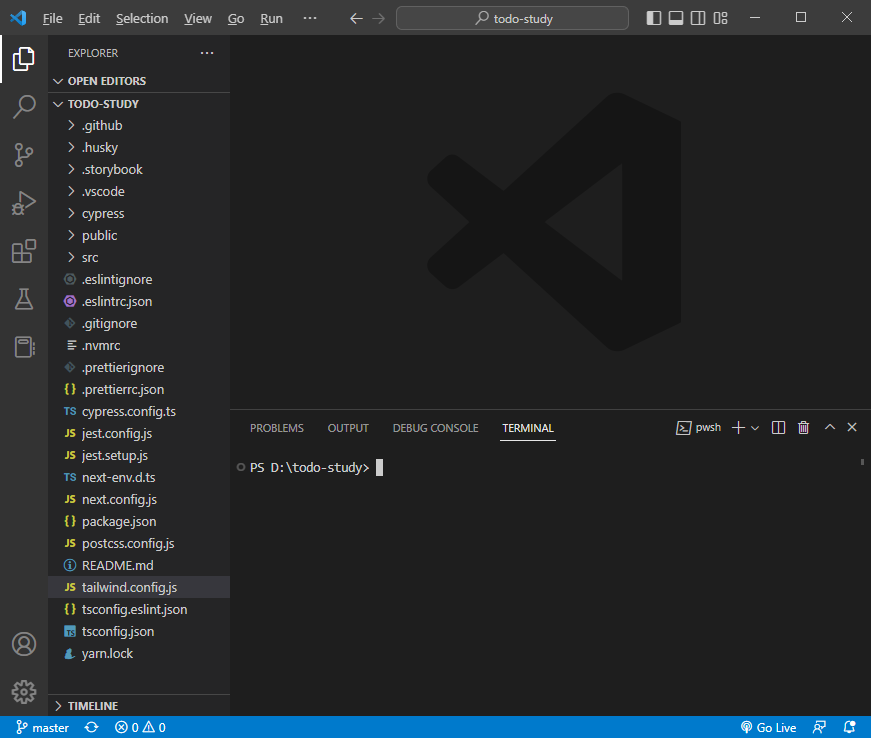Image resolution: width=871 pixels, height=738 pixels.
Task: Open the master branch selector
Action: [42, 727]
